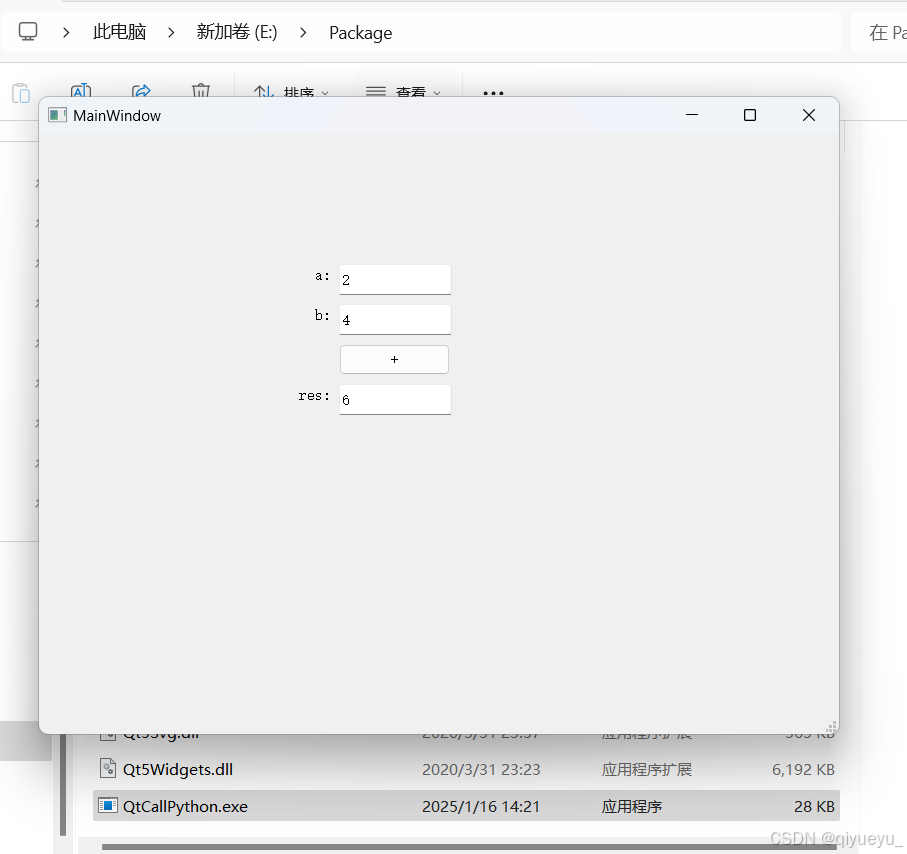This screenshot has width=907, height=854.
Task: Click inside the res output field
Action: pyautogui.click(x=395, y=399)
